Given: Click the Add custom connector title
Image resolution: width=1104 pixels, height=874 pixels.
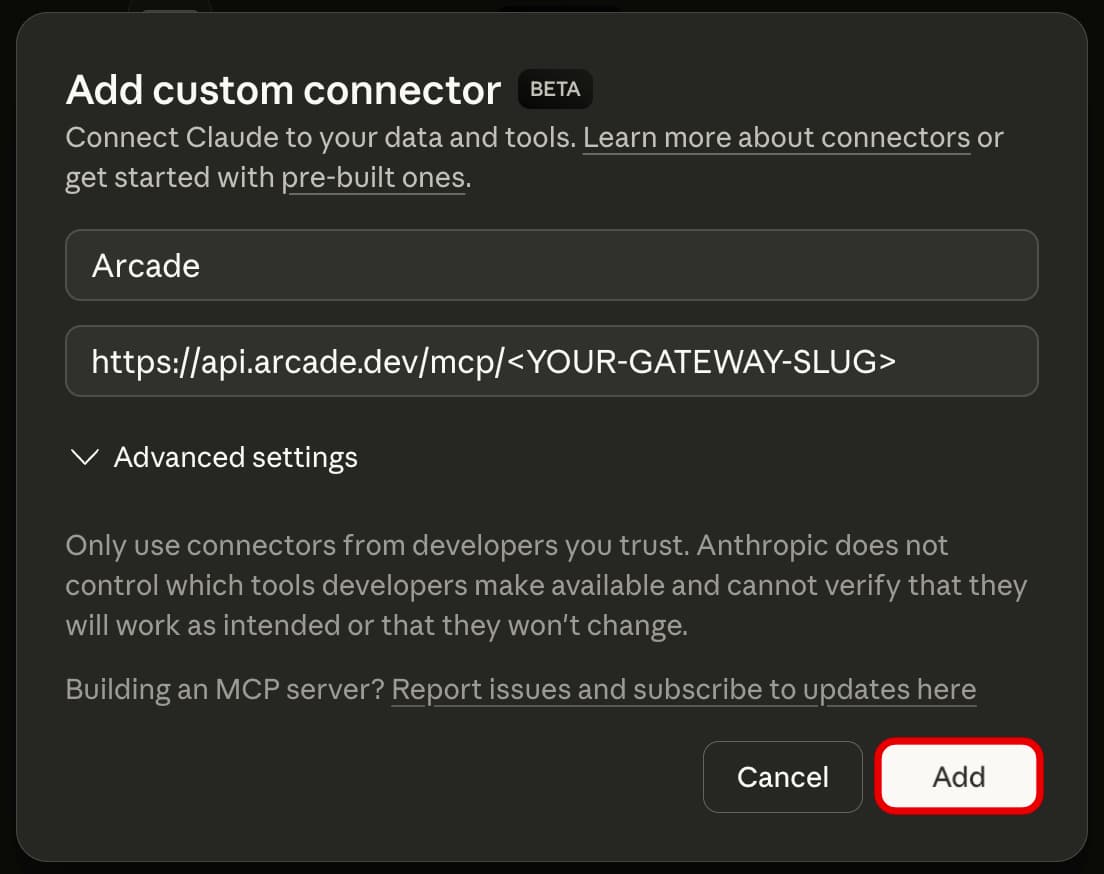Looking at the screenshot, I should point(282,89).
